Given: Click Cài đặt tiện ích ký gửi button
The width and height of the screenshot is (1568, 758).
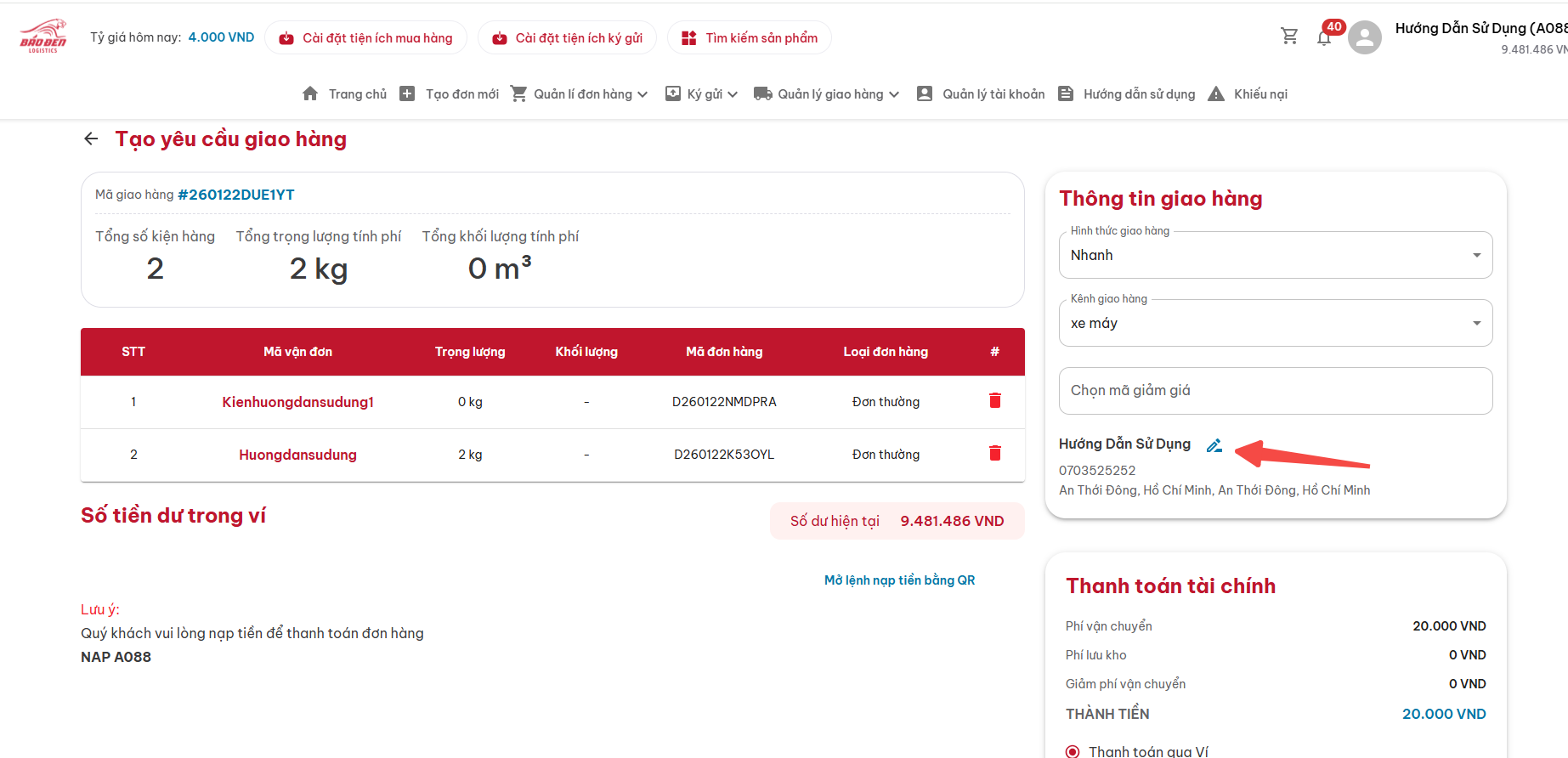Looking at the screenshot, I should pyautogui.click(x=568, y=37).
